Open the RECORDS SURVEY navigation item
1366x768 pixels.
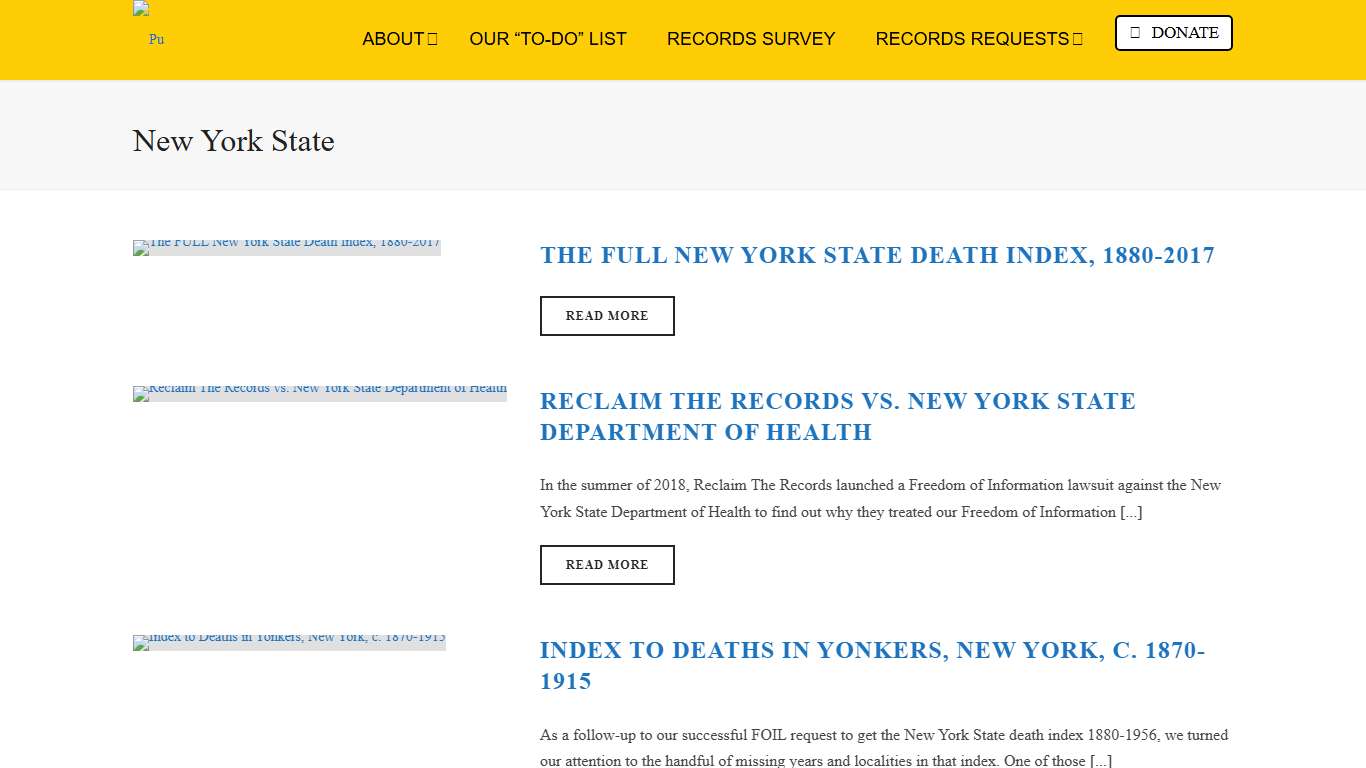pos(751,39)
